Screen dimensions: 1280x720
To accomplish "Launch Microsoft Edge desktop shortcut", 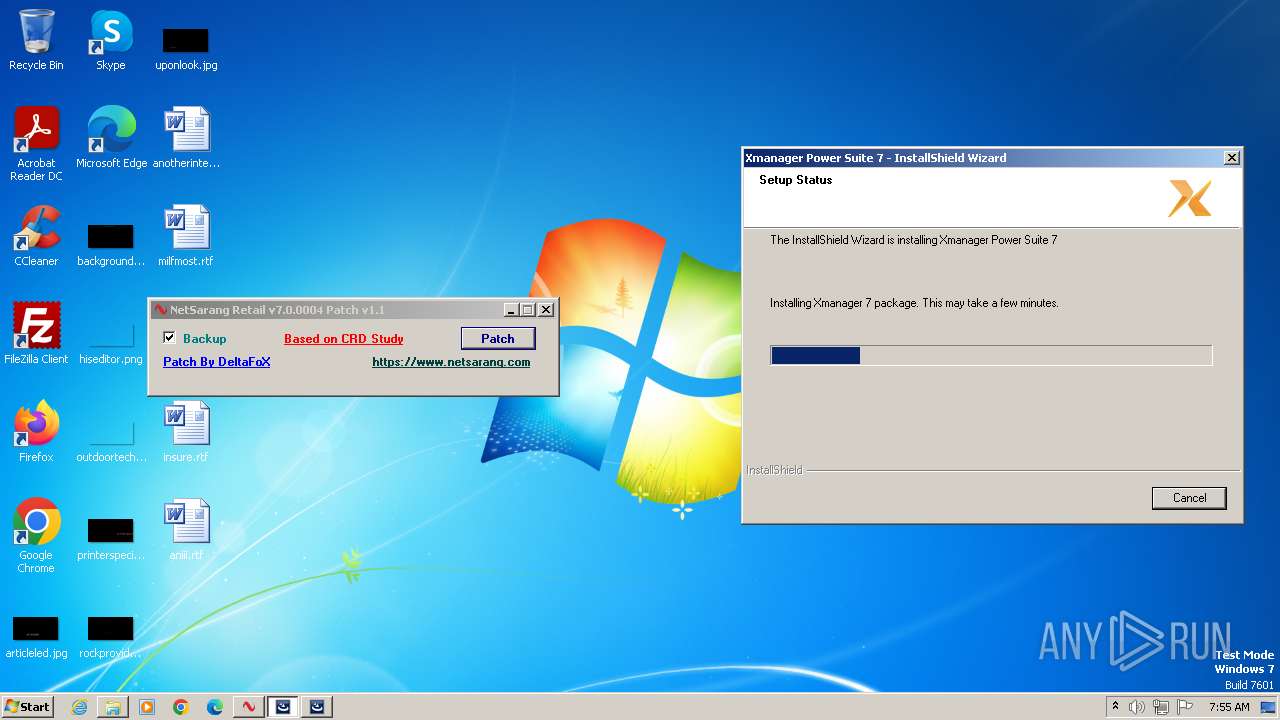I will click(x=111, y=137).
